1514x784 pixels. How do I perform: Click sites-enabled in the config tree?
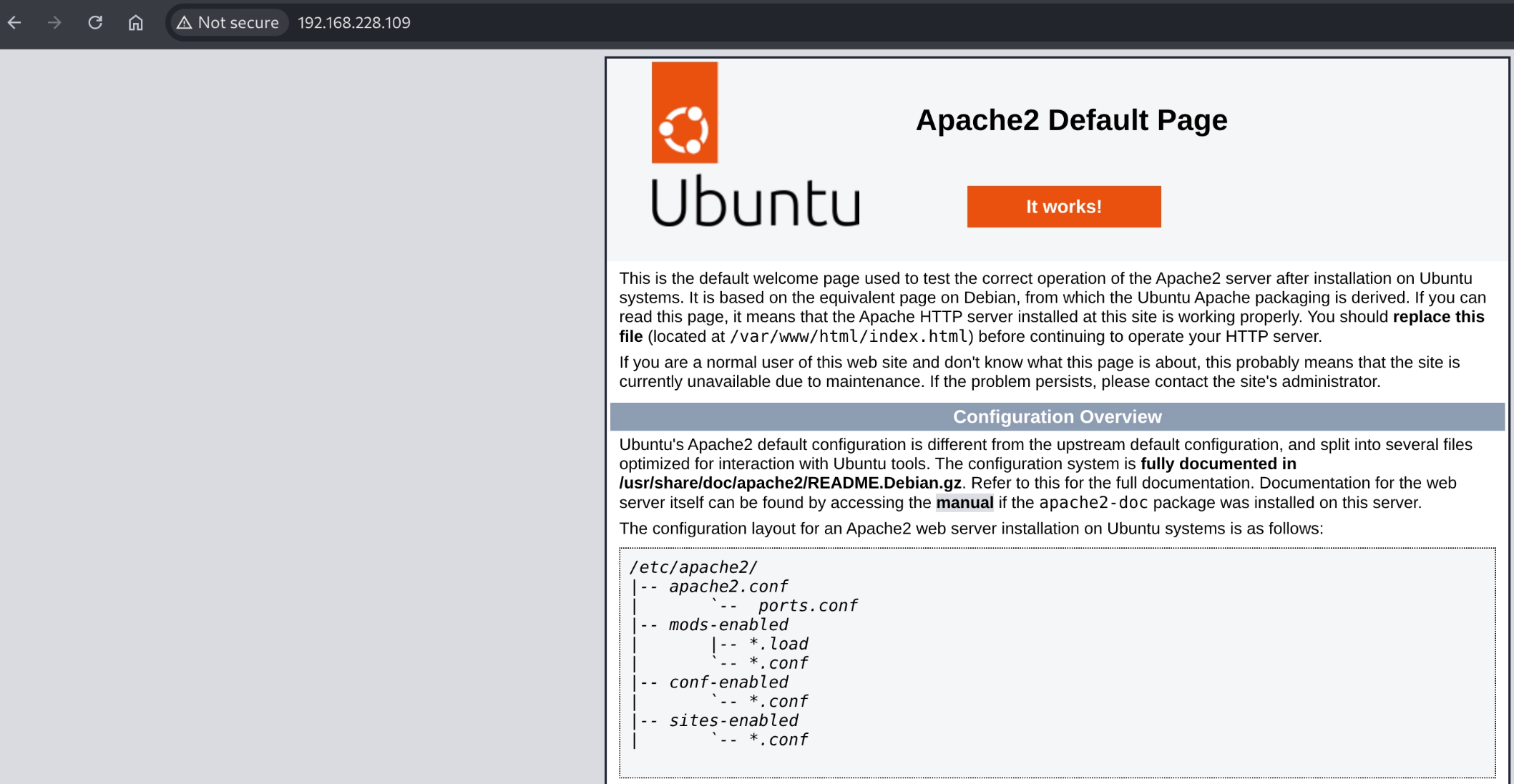(733, 721)
